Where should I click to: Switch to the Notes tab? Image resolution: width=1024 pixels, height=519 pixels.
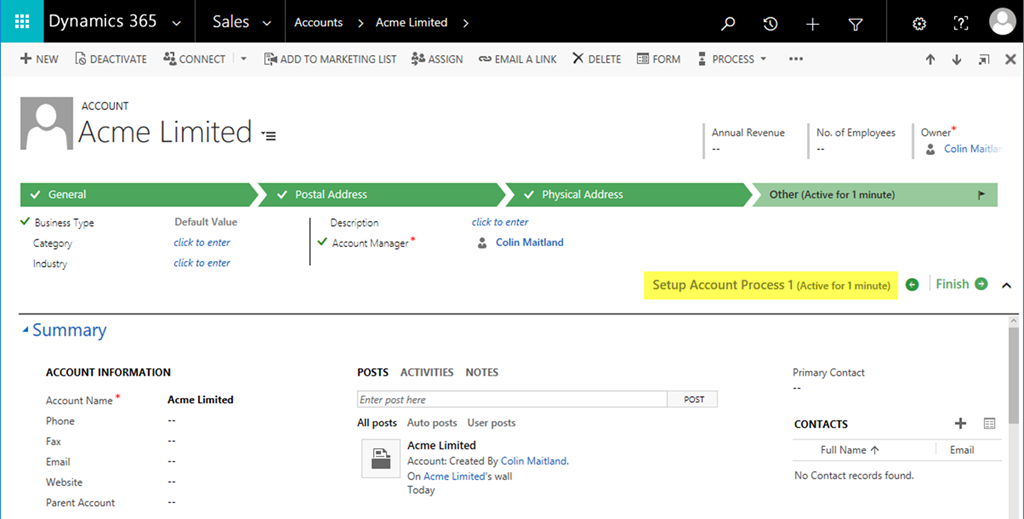[x=481, y=372]
